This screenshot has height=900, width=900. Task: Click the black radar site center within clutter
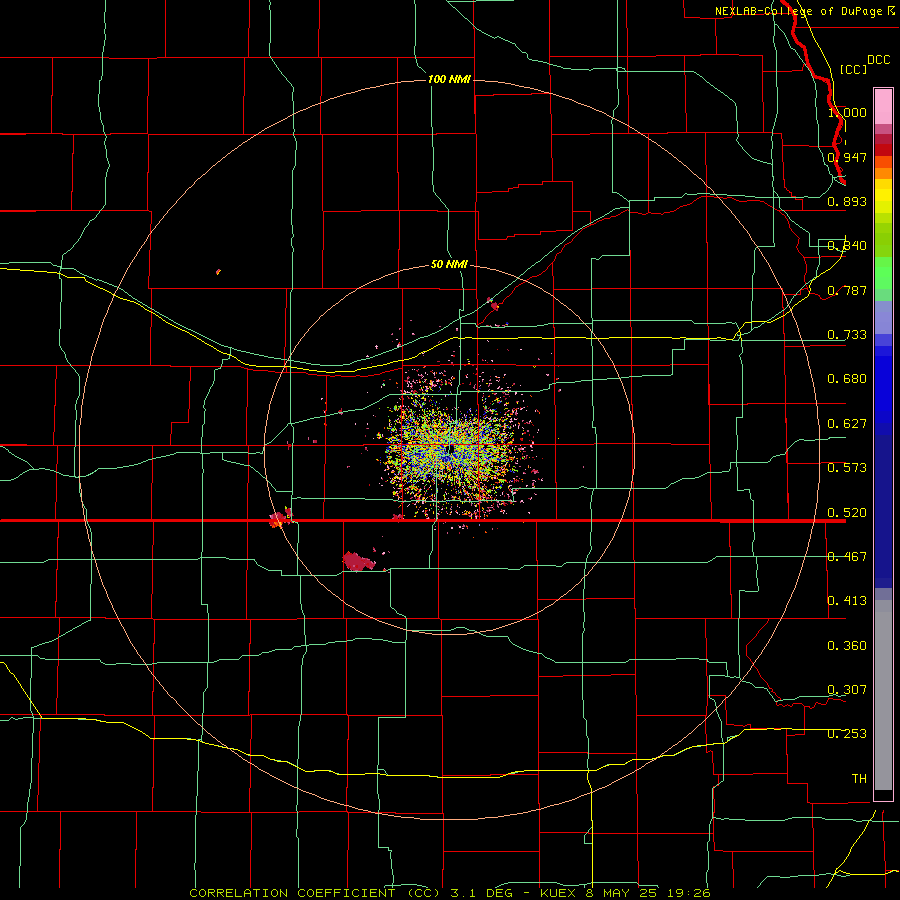coord(451,448)
